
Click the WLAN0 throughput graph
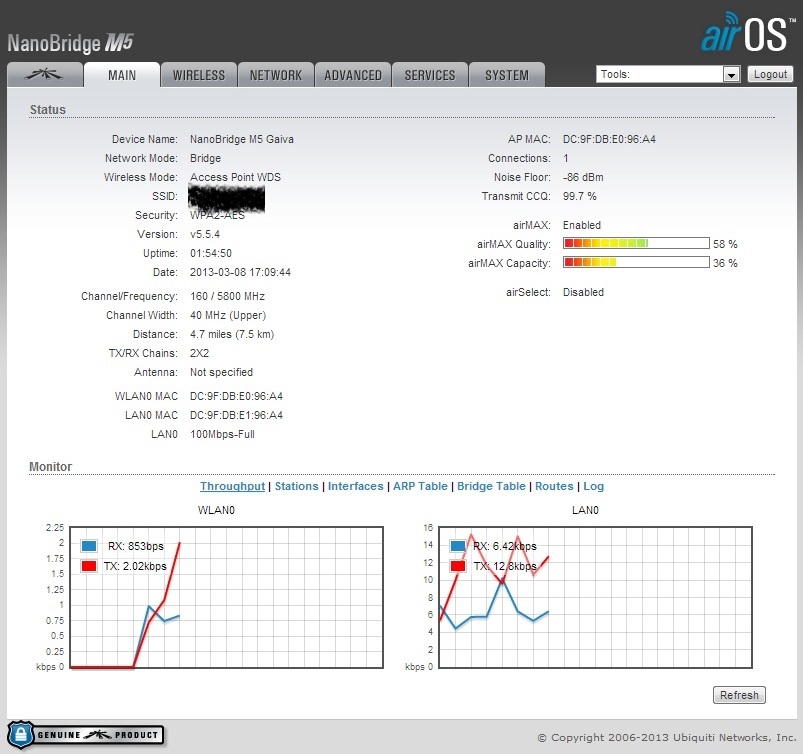coord(226,597)
